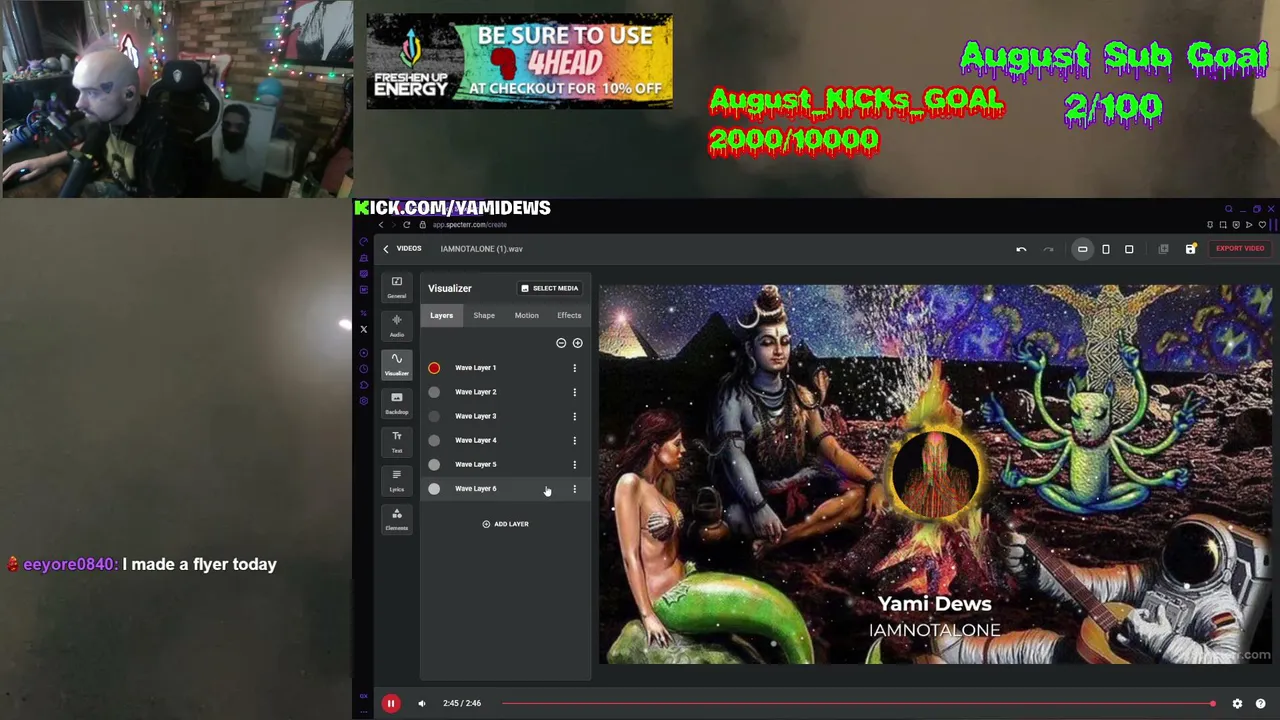
Task: Open options menu for Wave Layer 2
Action: click(574, 392)
